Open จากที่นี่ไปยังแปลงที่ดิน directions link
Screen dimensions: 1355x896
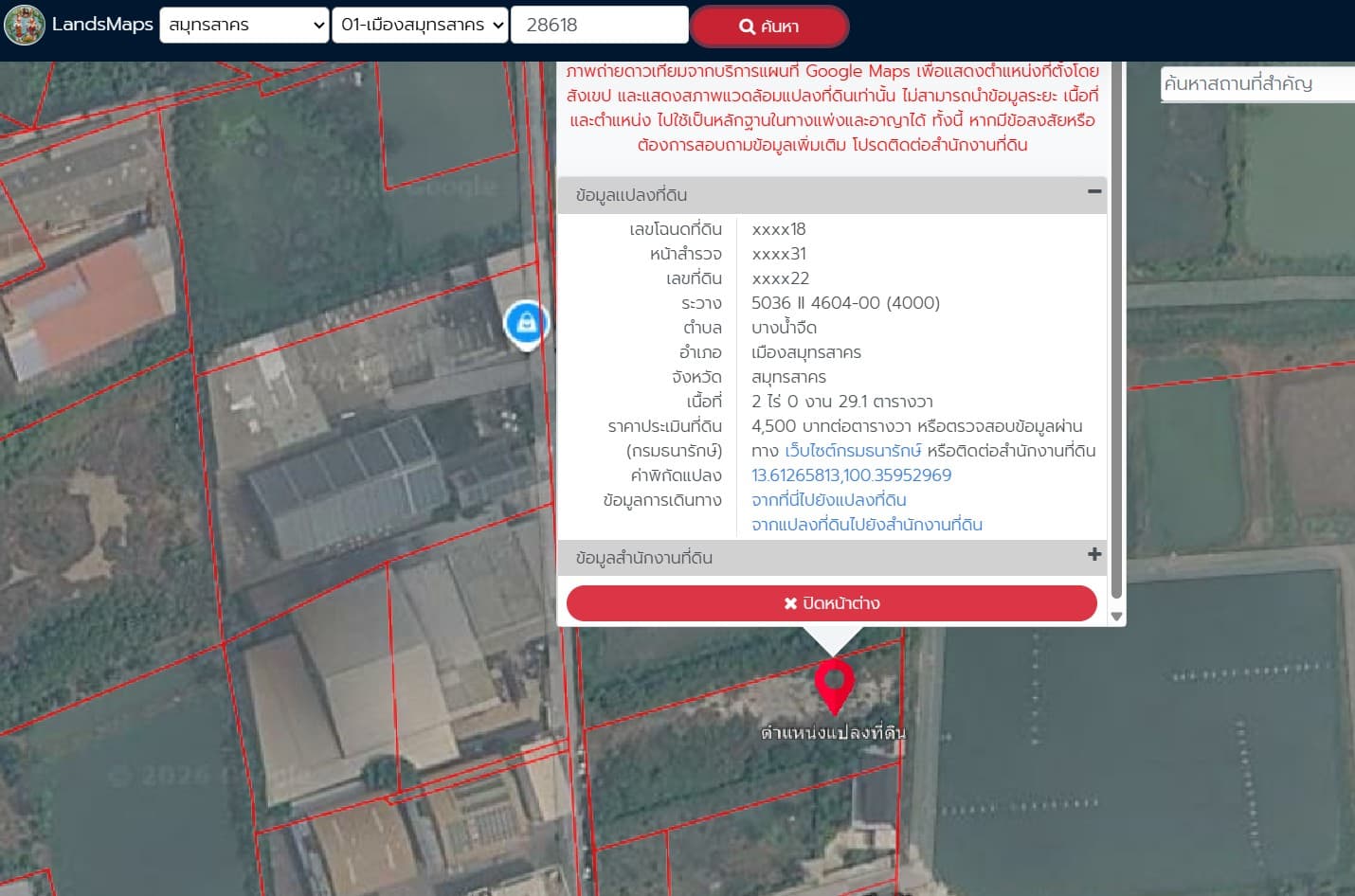pyautogui.click(x=829, y=500)
